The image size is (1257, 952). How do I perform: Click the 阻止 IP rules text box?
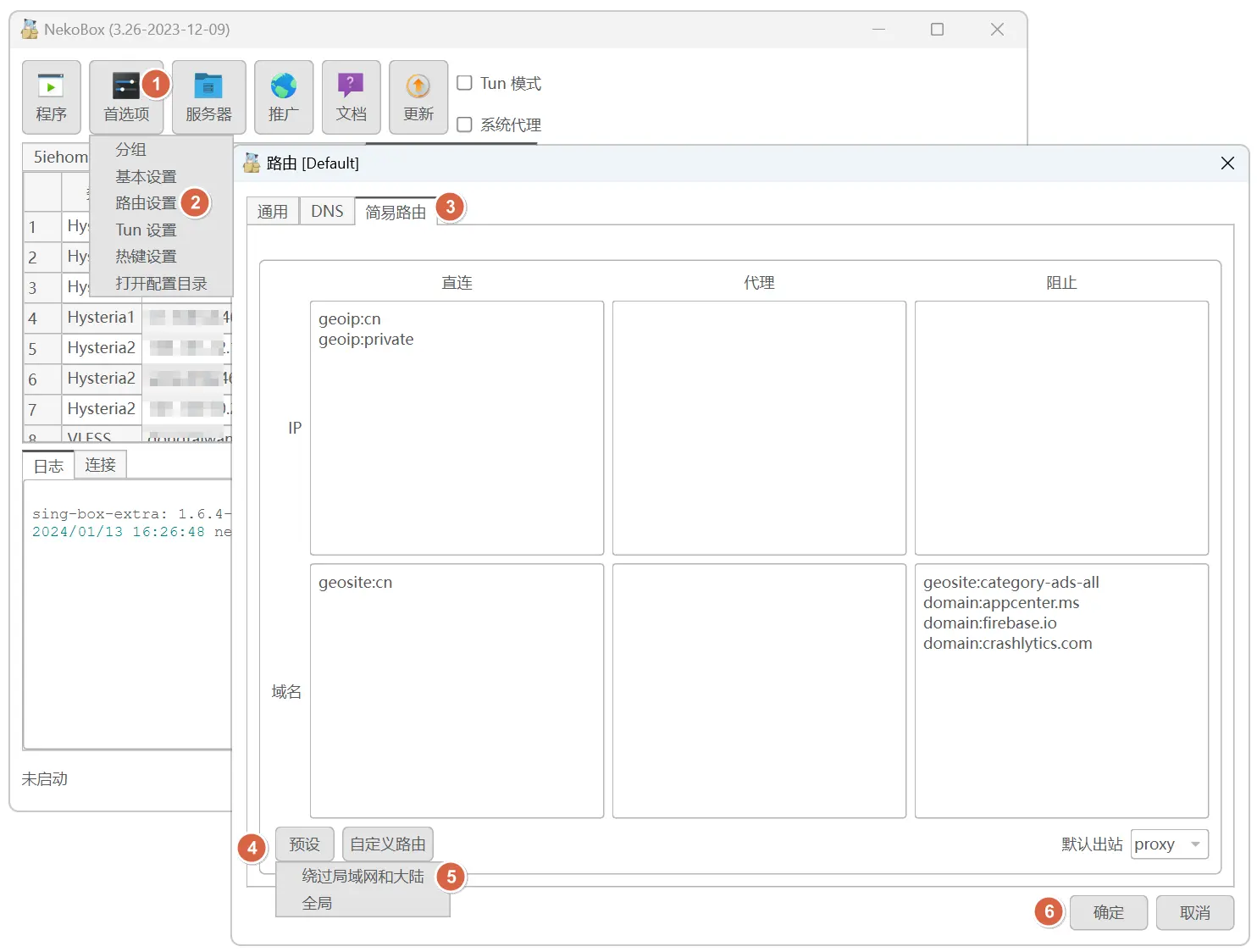point(1061,428)
